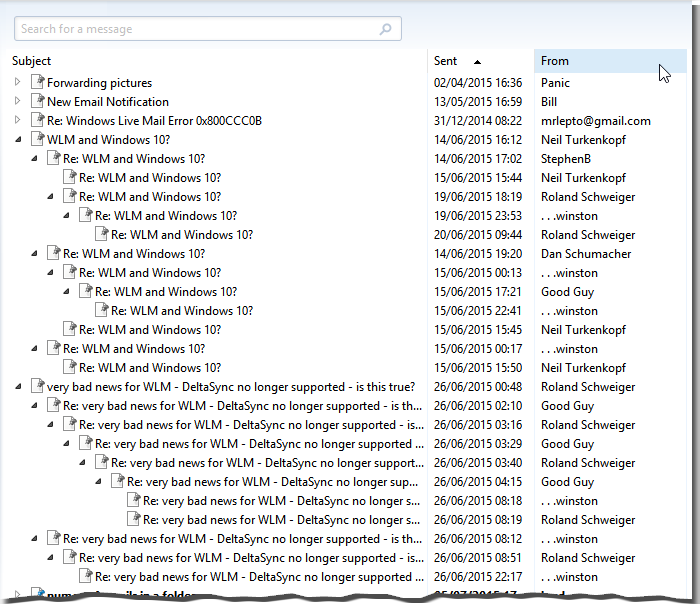Select the date '14/06/2015 16:12'
Image resolution: width=700 pixels, height=607 pixels.
pos(478,140)
